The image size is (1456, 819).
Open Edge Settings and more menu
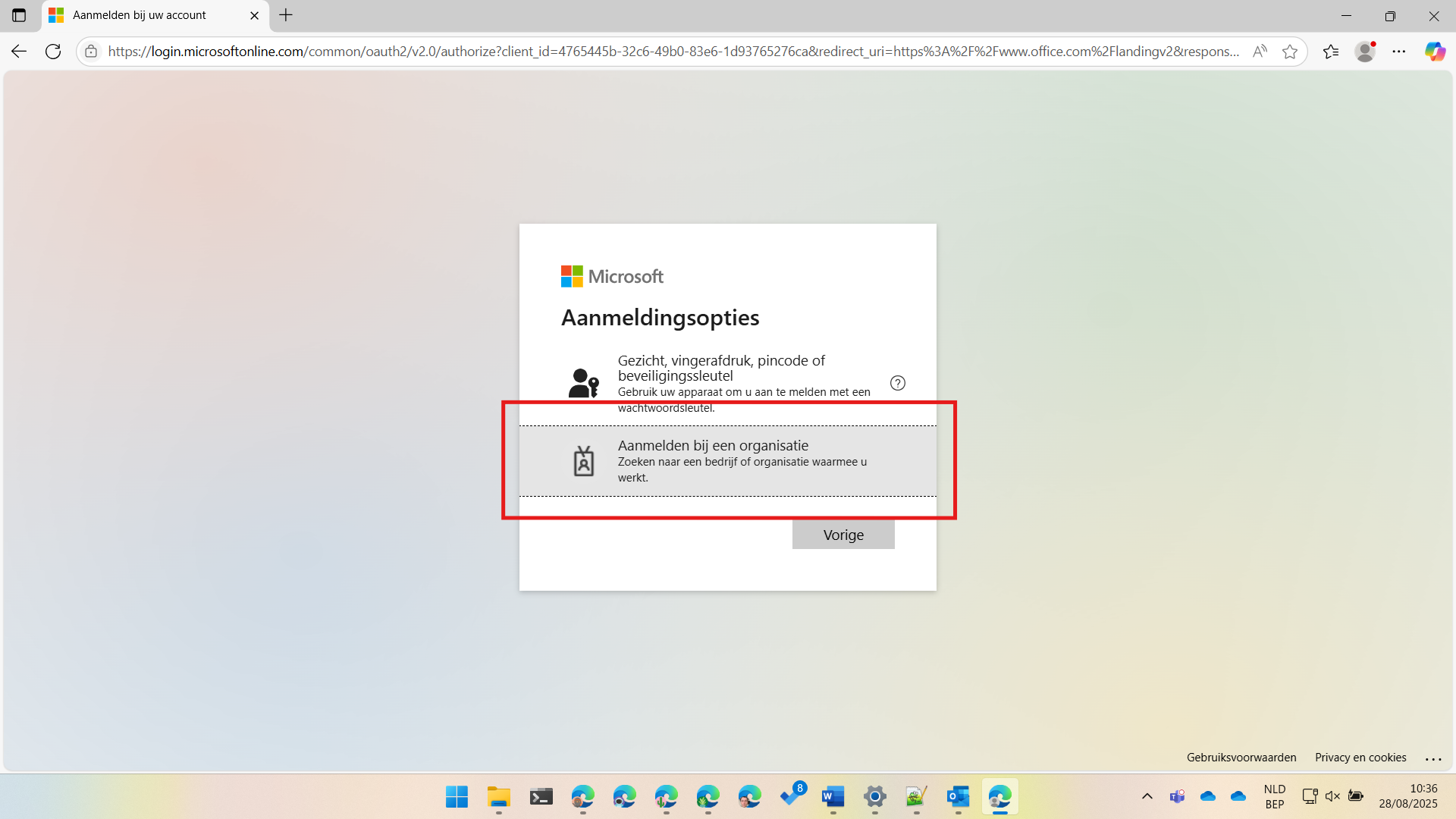(x=1399, y=52)
